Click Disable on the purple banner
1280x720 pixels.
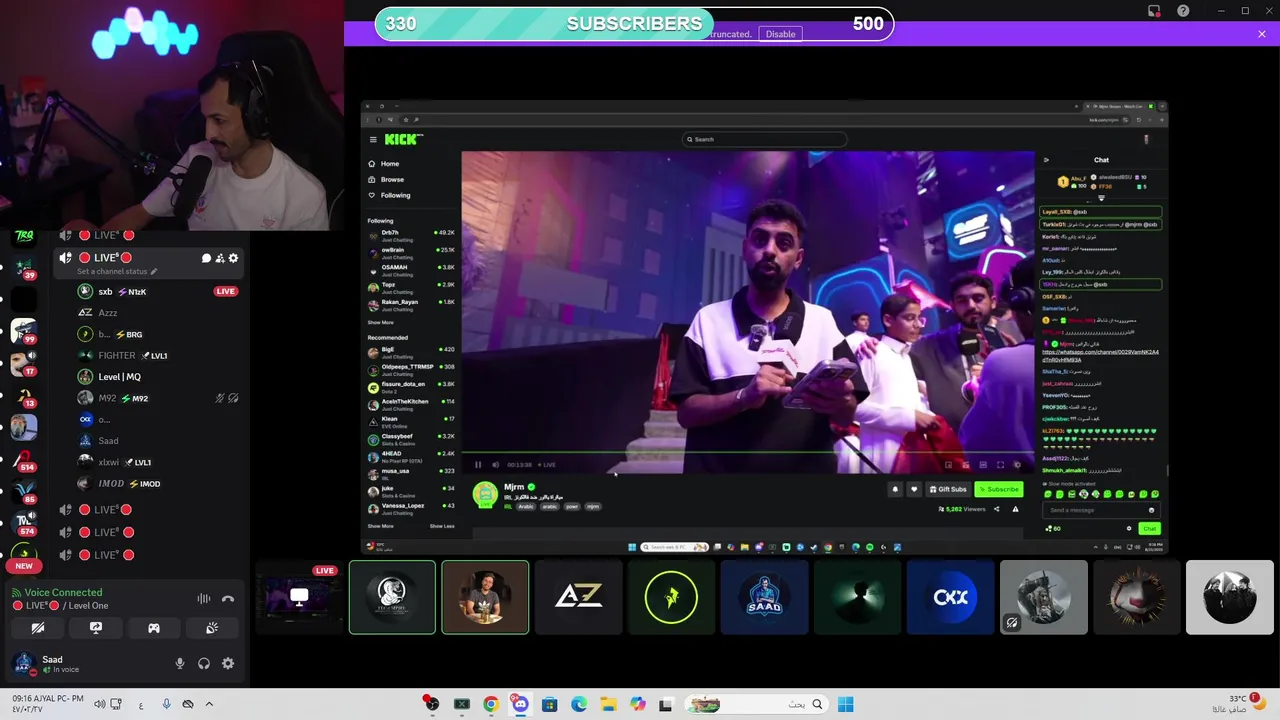point(780,34)
